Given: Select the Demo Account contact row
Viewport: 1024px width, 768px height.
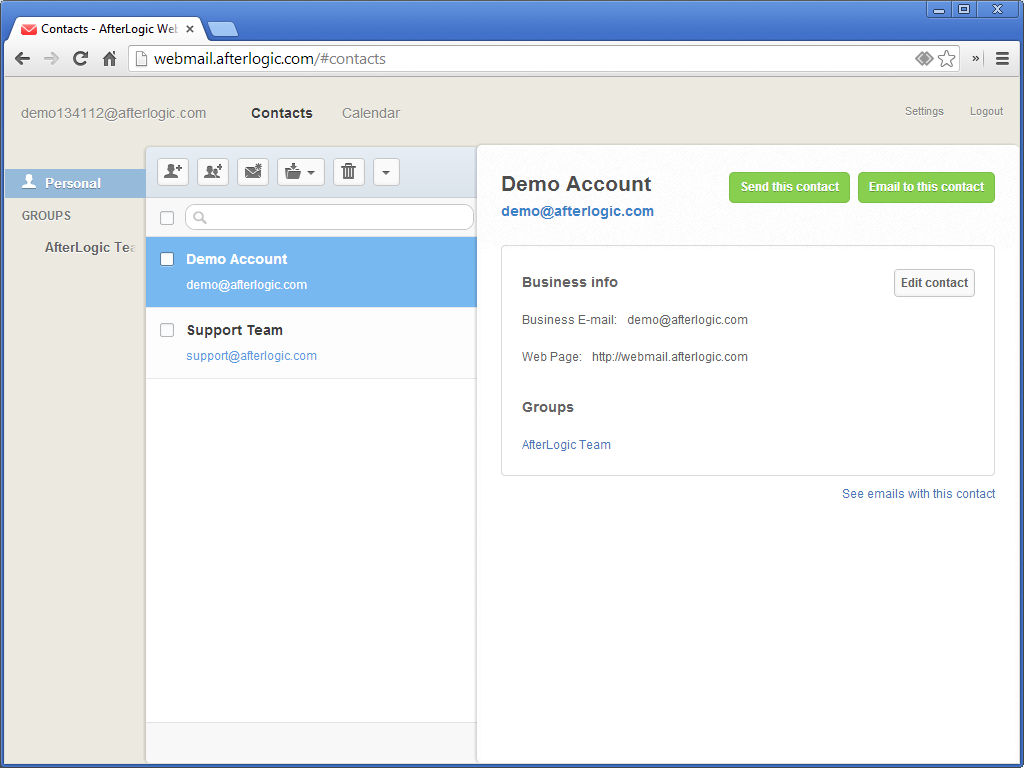Looking at the screenshot, I should pos(312,272).
